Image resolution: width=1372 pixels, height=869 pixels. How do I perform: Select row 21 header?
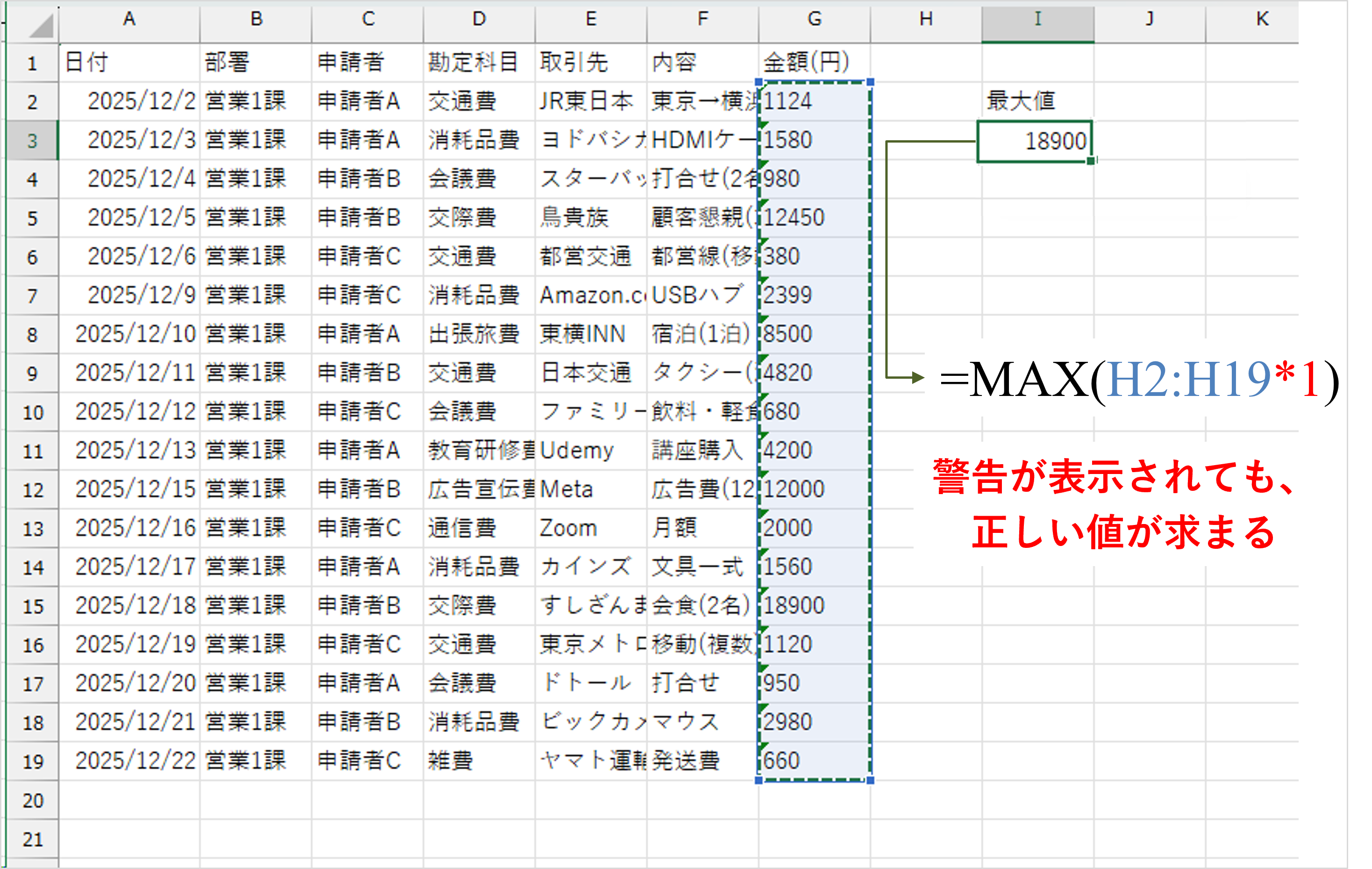coord(31,839)
